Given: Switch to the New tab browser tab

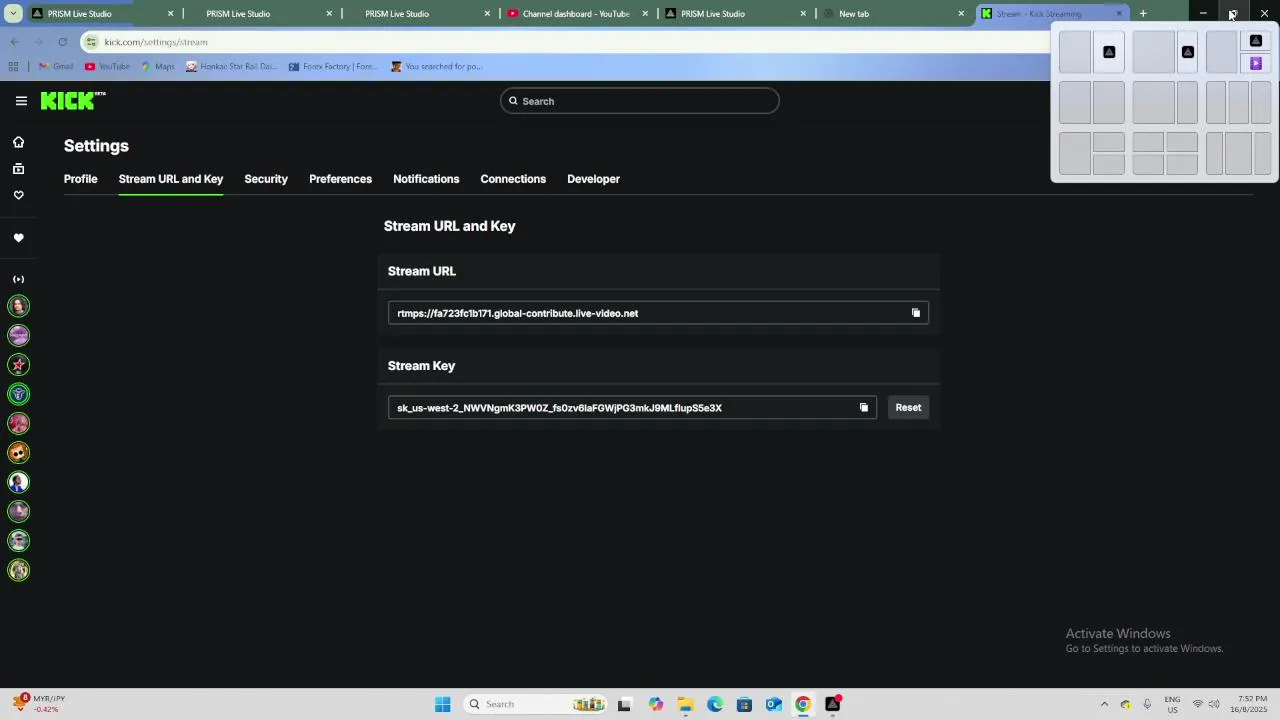Looking at the screenshot, I should 892,14.
